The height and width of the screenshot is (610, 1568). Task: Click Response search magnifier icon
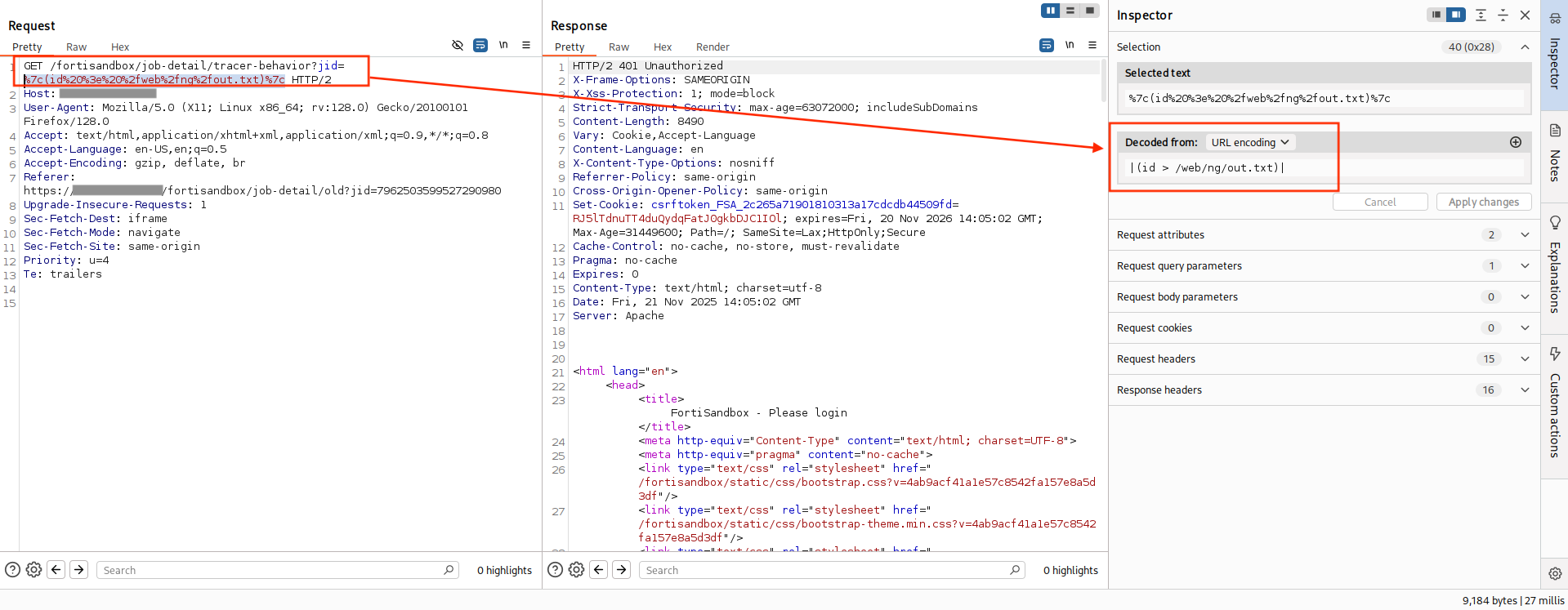coord(1015,570)
